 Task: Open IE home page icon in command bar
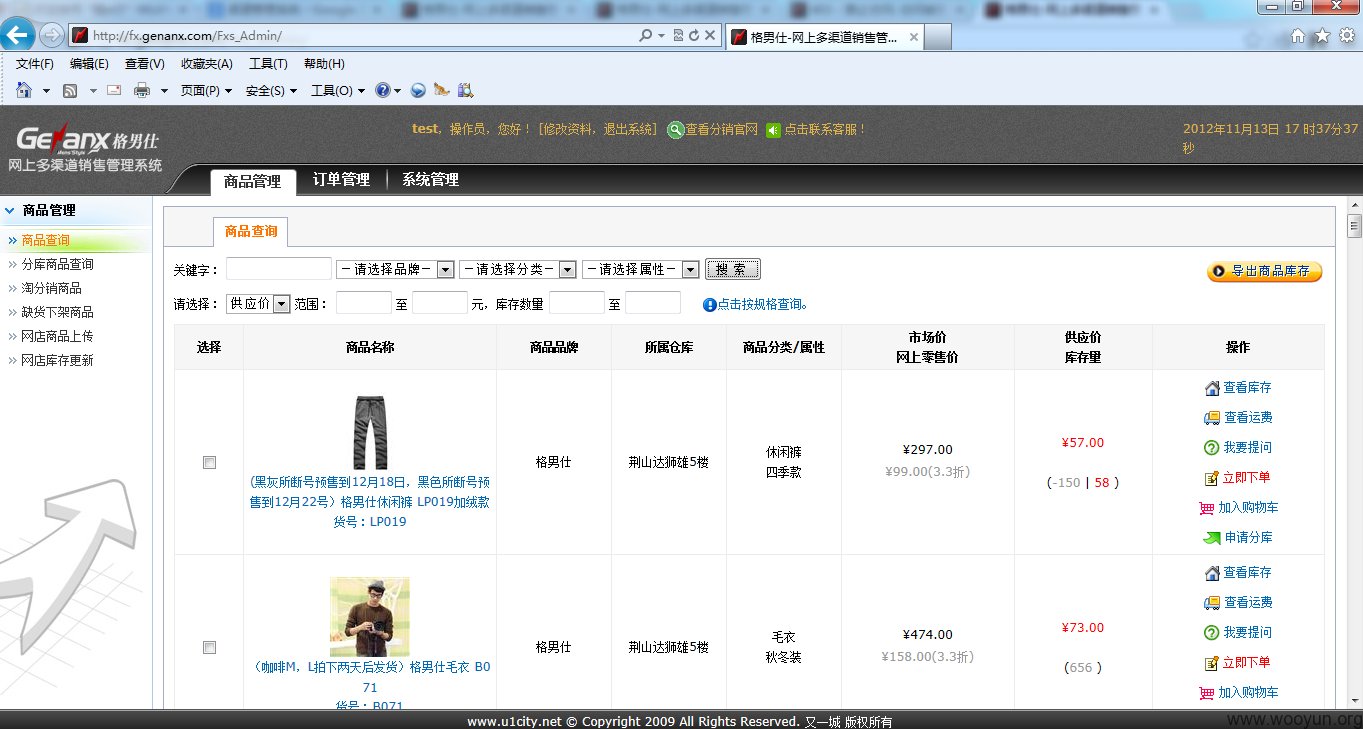[x=24, y=90]
